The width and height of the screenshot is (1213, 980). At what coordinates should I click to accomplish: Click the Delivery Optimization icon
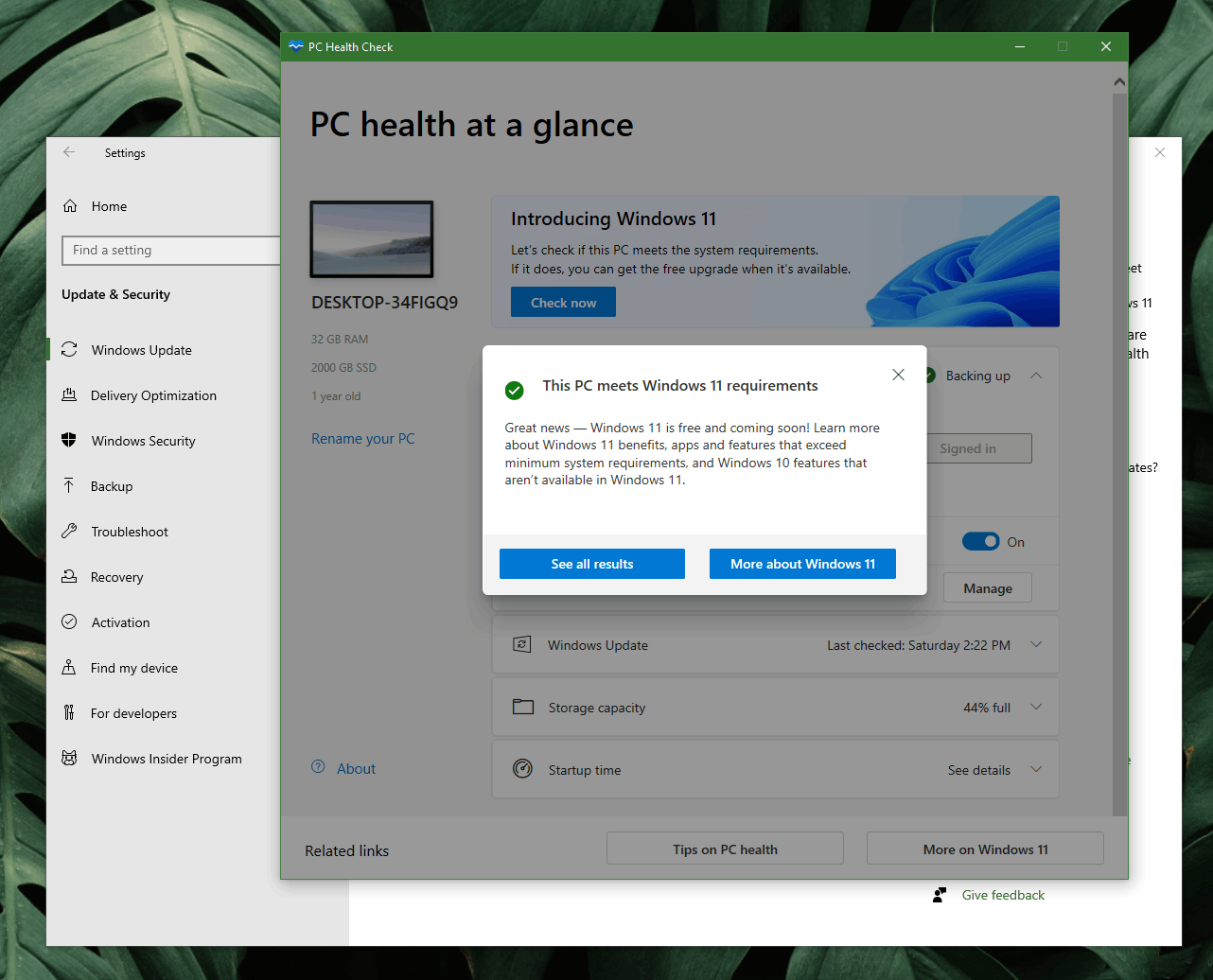click(69, 395)
